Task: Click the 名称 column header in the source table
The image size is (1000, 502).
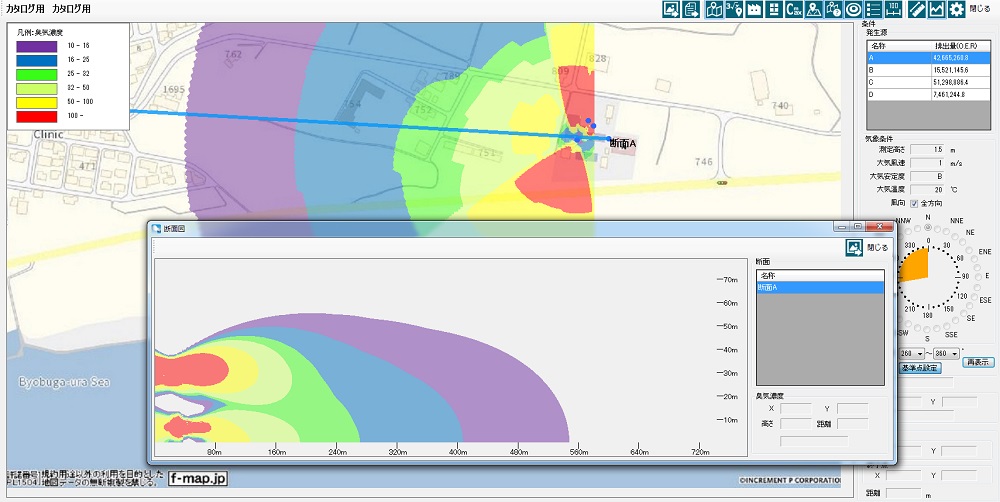Action: (899, 46)
